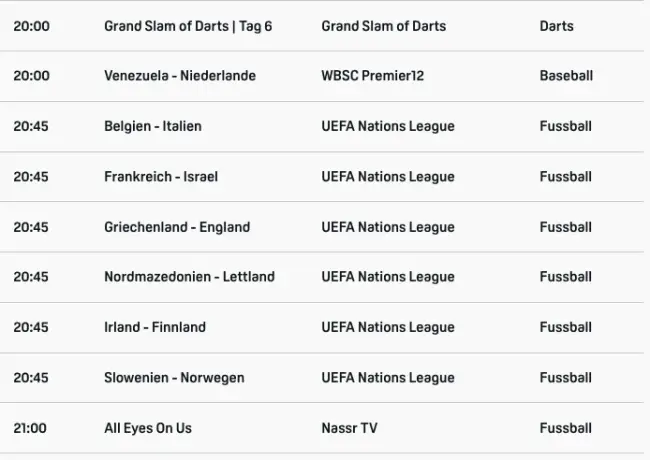Click UEFA Nations League in the Irland row

(388, 327)
